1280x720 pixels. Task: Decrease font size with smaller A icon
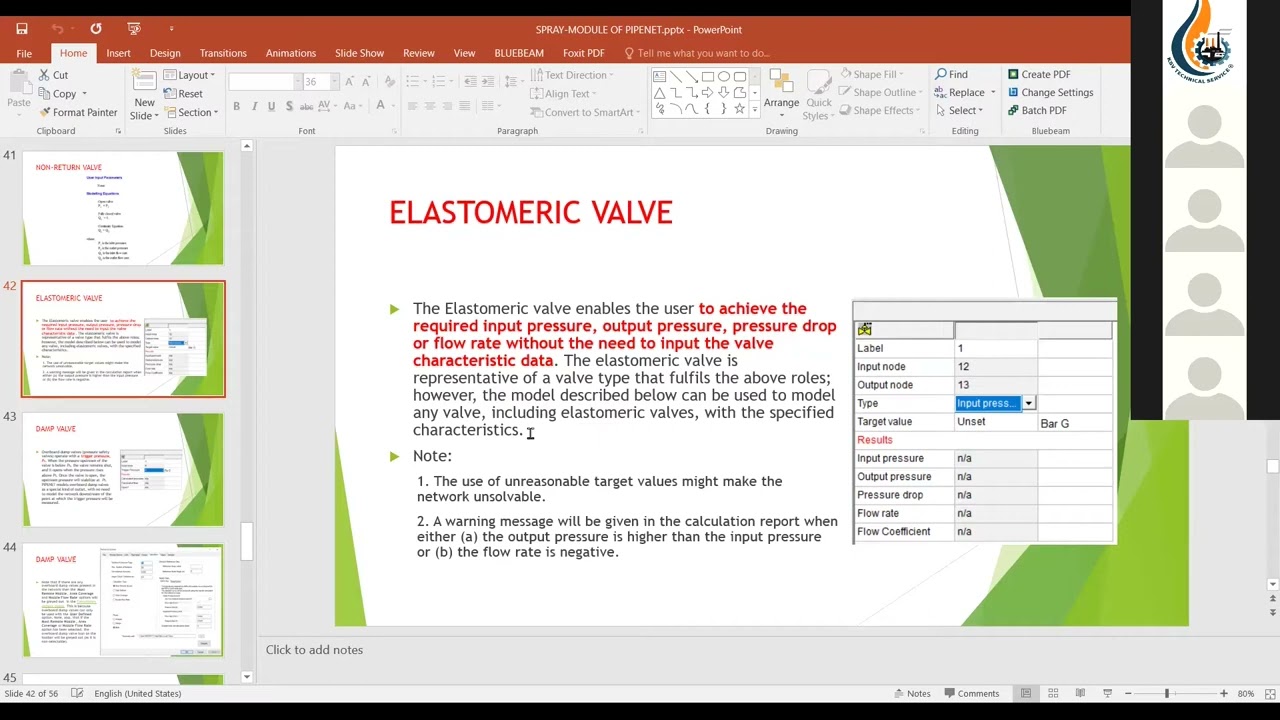coord(365,81)
